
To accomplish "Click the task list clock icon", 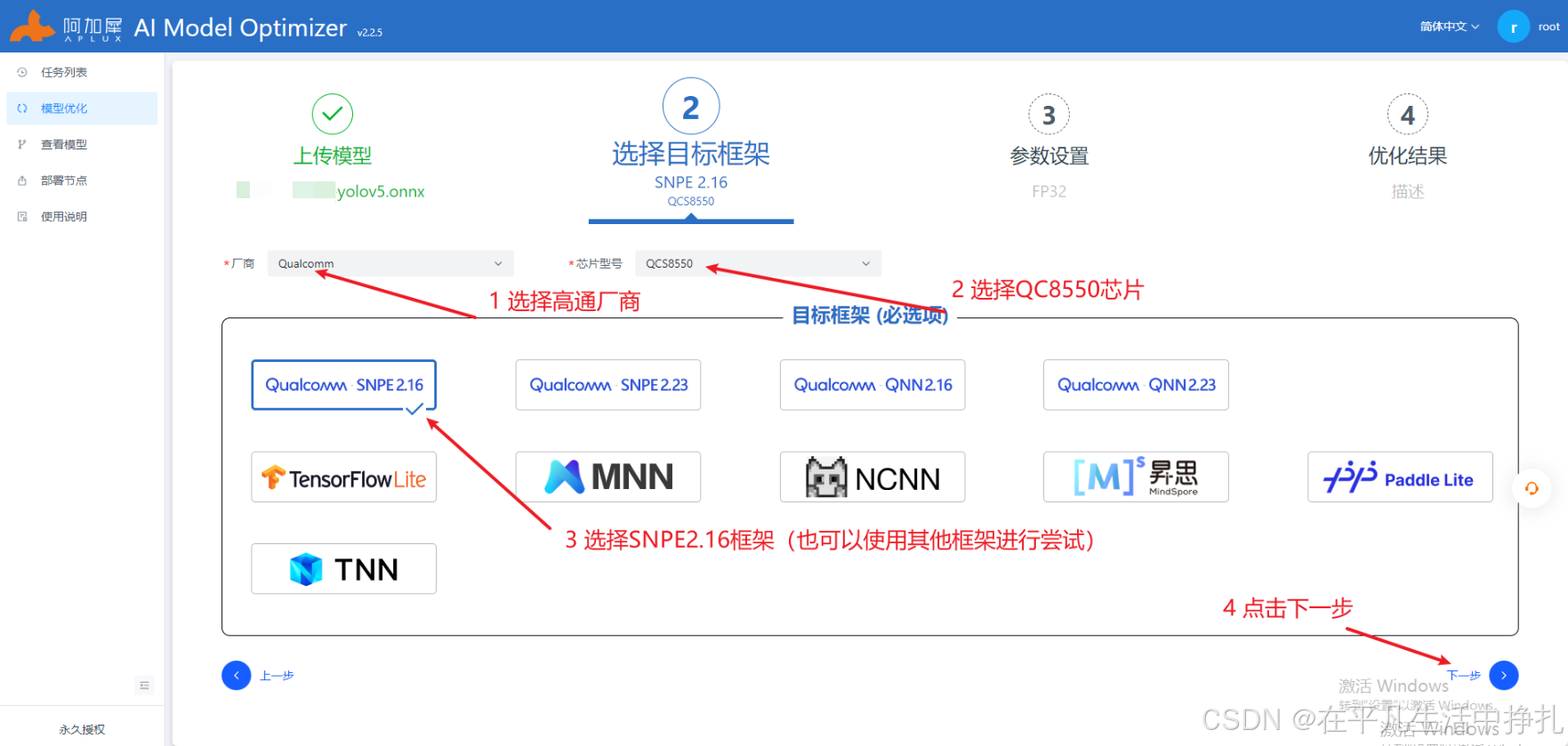I will [x=22, y=72].
